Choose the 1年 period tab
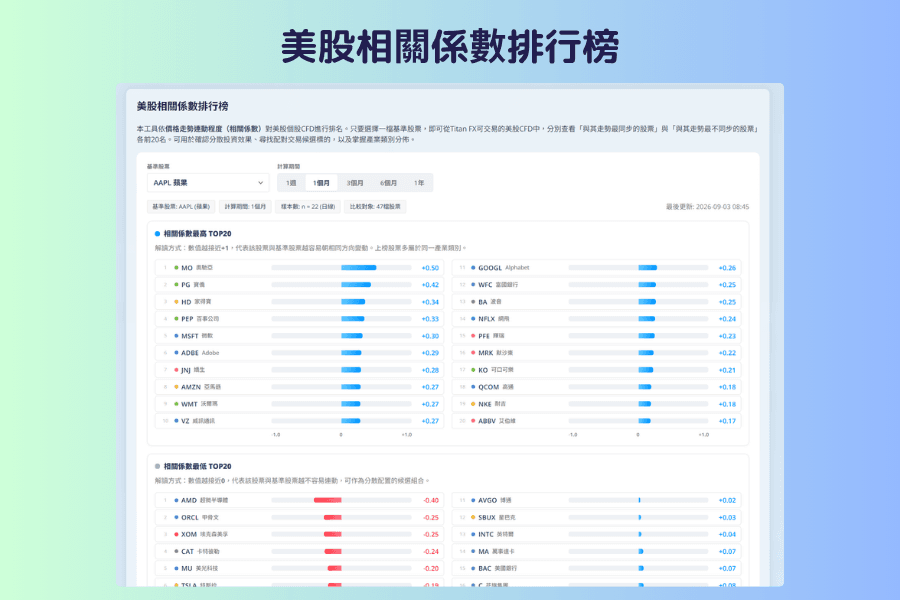Screen dimensions: 900x600 419,183
